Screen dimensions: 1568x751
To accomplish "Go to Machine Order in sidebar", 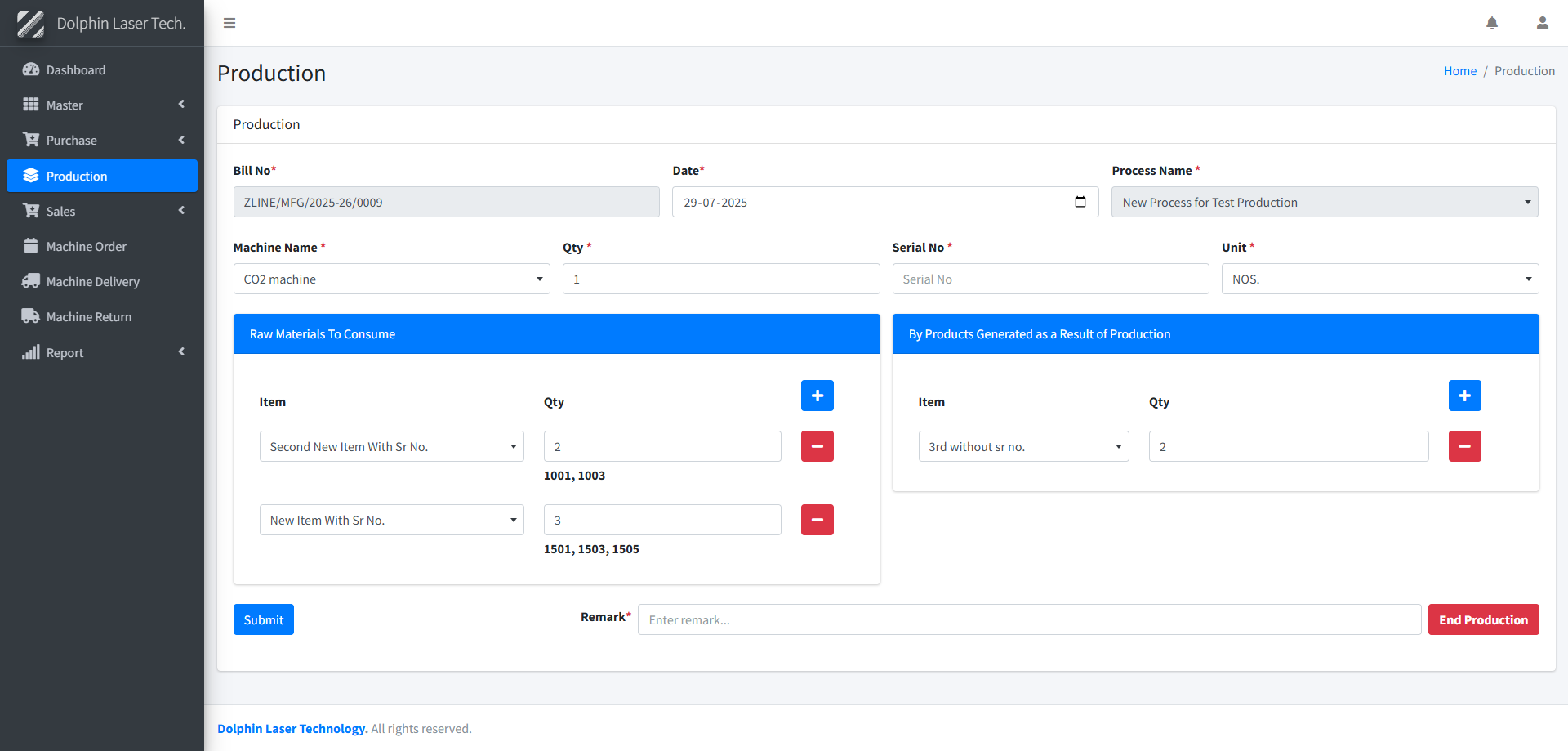I will [87, 246].
